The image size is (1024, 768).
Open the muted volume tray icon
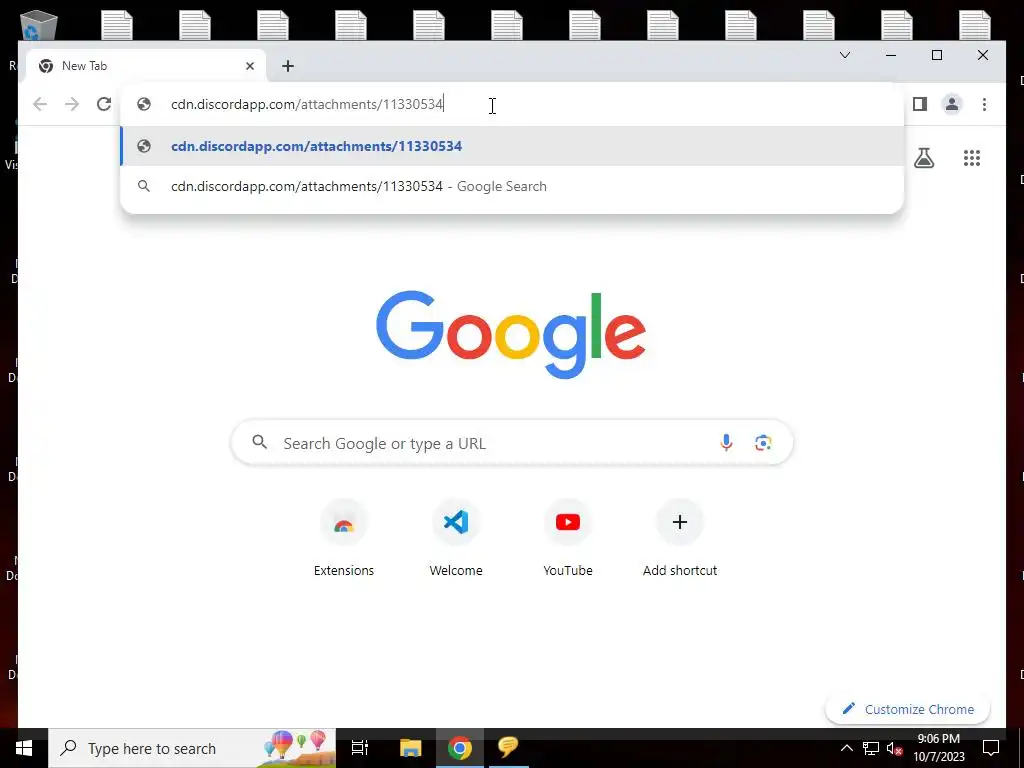895,748
